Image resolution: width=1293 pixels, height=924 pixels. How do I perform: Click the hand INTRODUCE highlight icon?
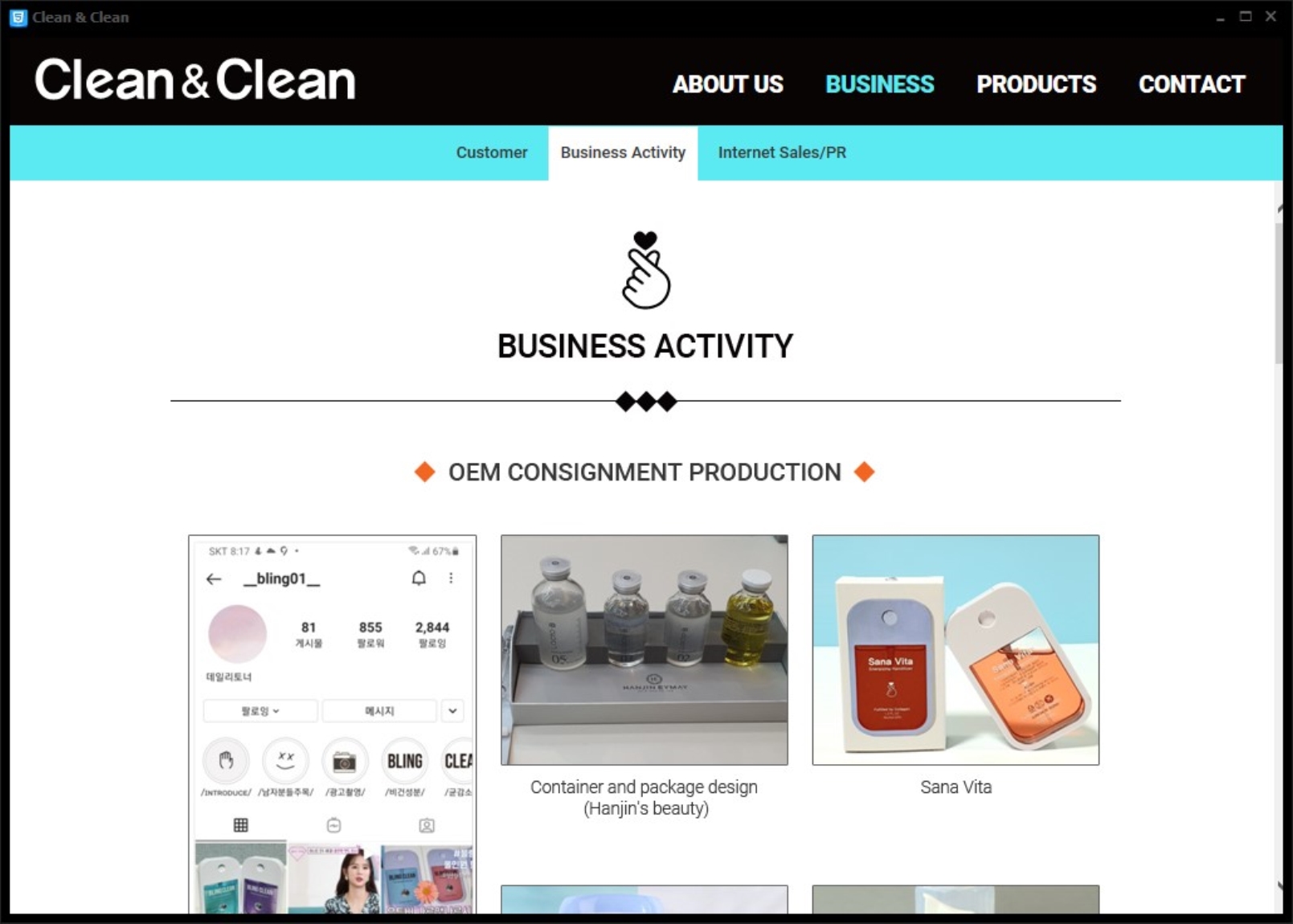pos(226,760)
